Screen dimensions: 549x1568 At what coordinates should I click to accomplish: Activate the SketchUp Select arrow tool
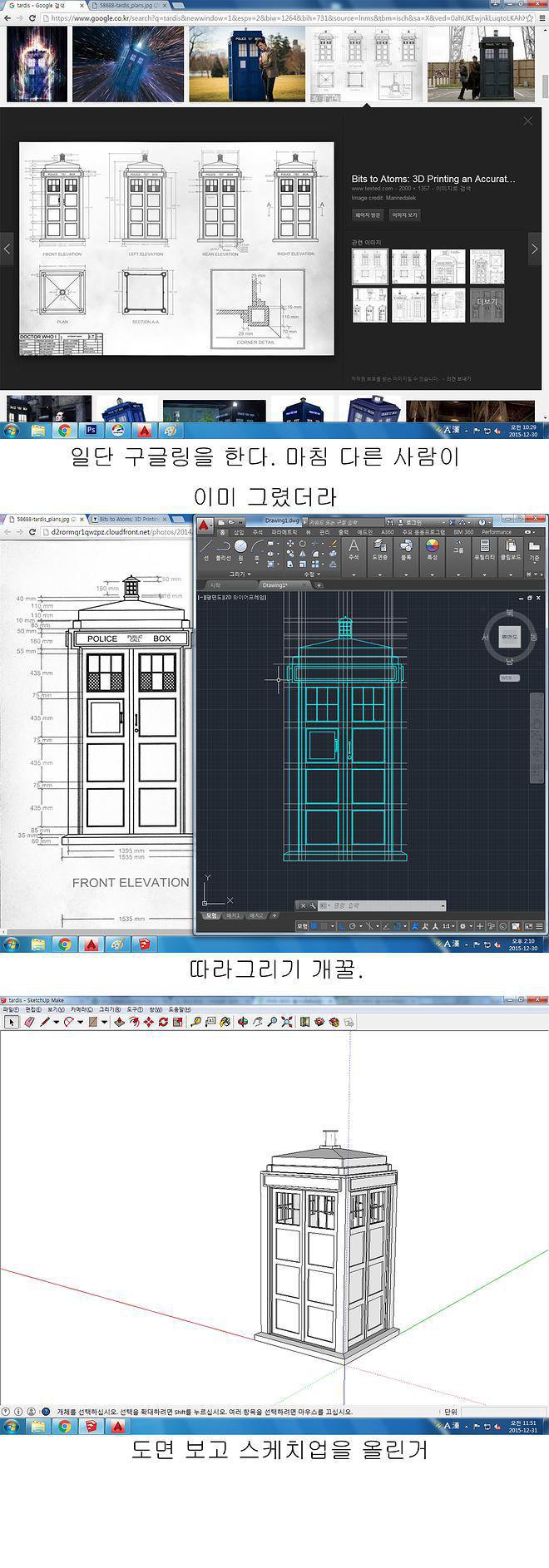(x=11, y=1022)
